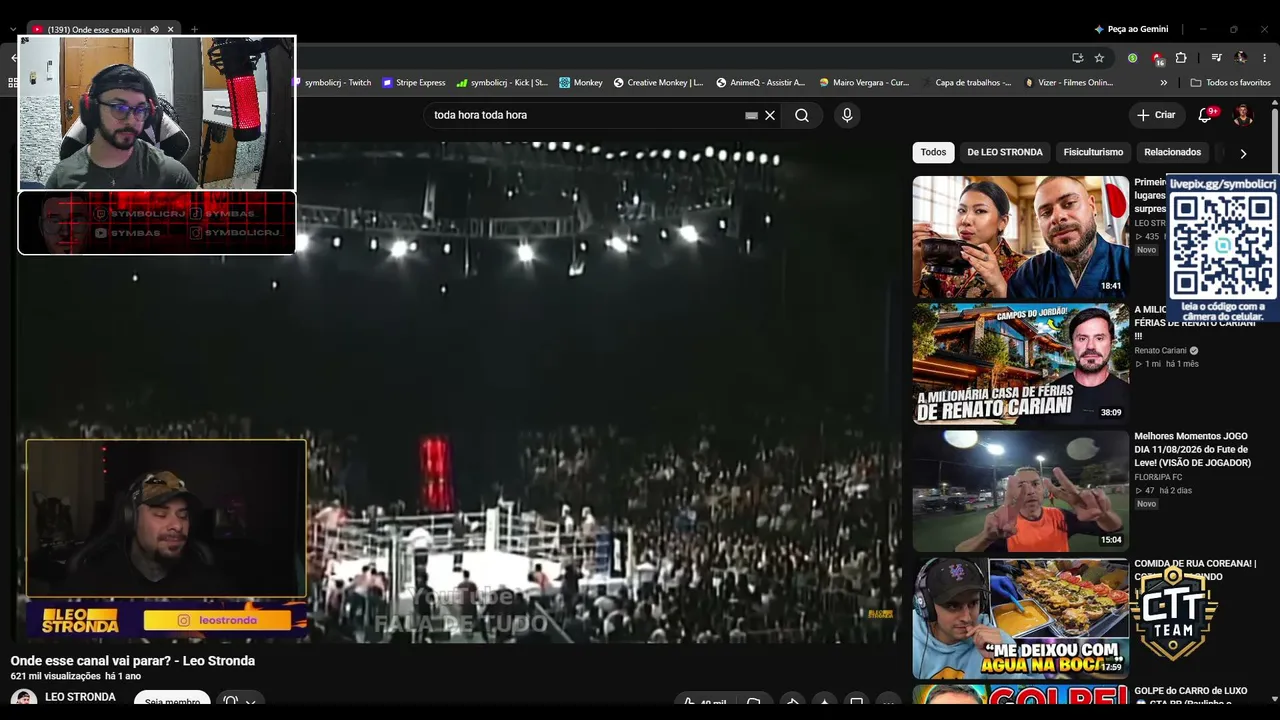Open a new browser tab
The height and width of the screenshot is (720, 1280).
point(194,30)
